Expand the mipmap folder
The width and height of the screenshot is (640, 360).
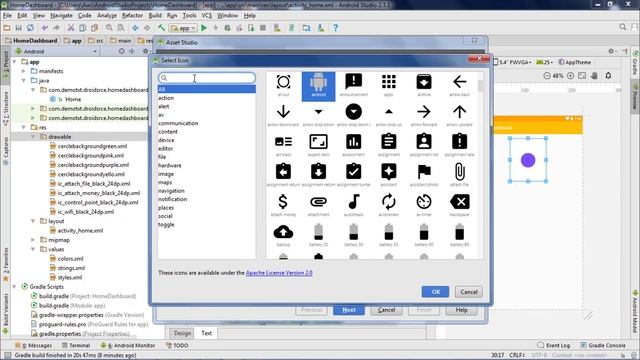pyautogui.click(x=33, y=240)
